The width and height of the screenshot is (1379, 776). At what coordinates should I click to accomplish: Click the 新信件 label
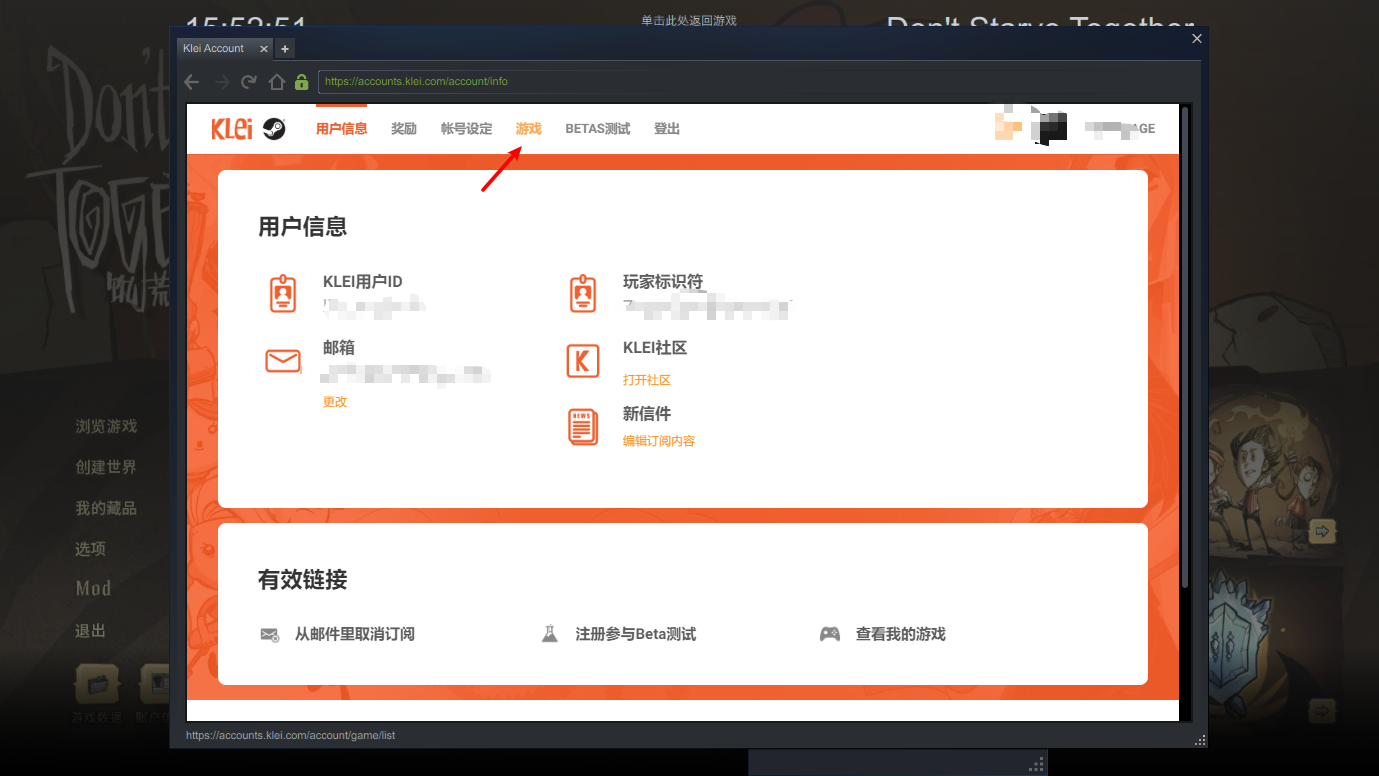pos(647,414)
